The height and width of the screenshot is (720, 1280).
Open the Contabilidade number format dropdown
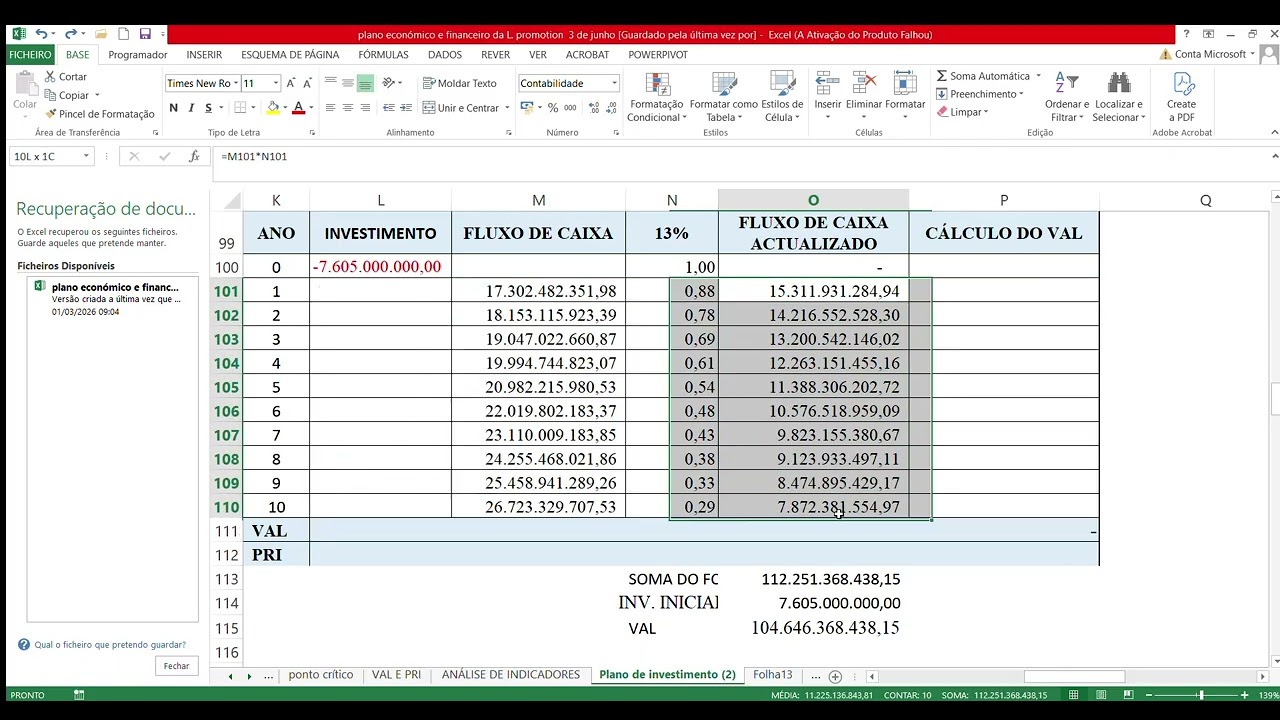614,83
